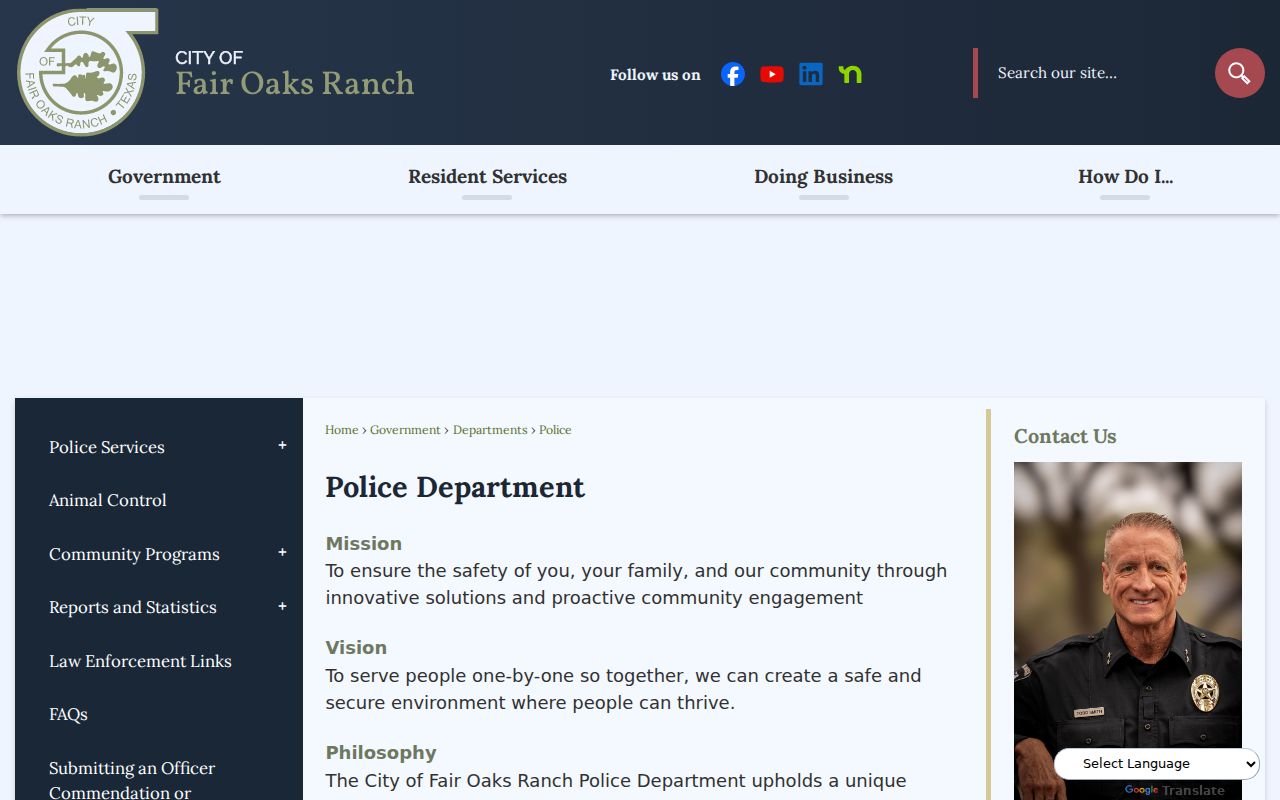Click the Contact Us heading

pos(1065,436)
